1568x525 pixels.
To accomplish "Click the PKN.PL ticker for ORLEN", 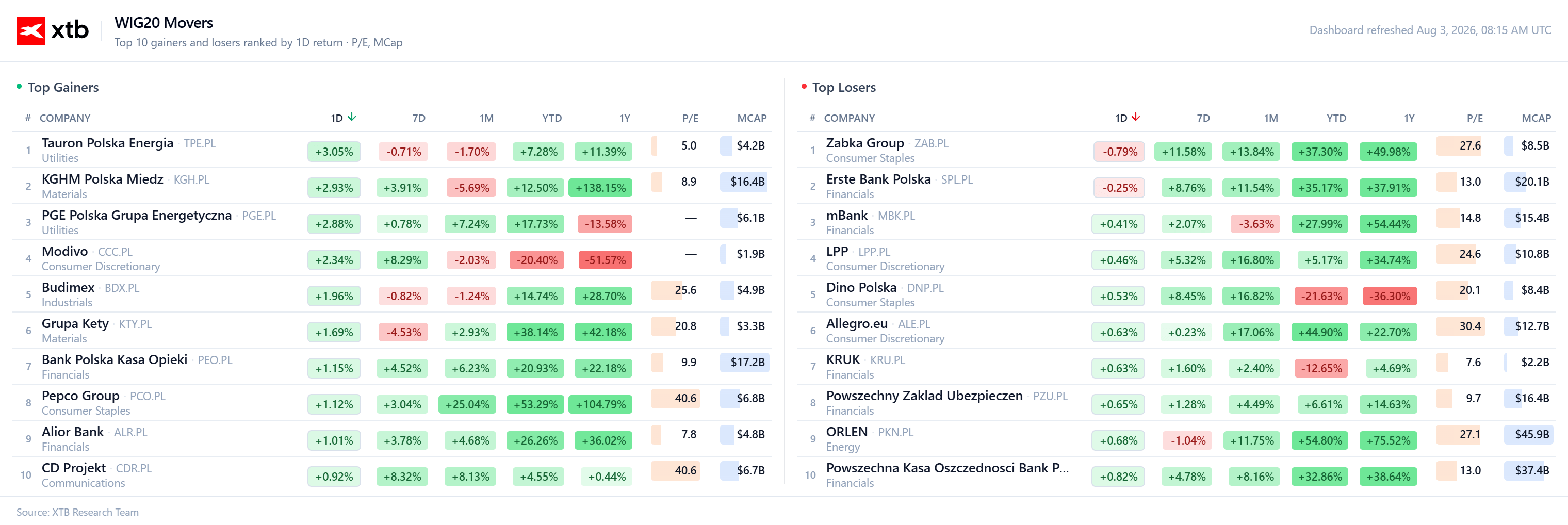I will (895, 433).
